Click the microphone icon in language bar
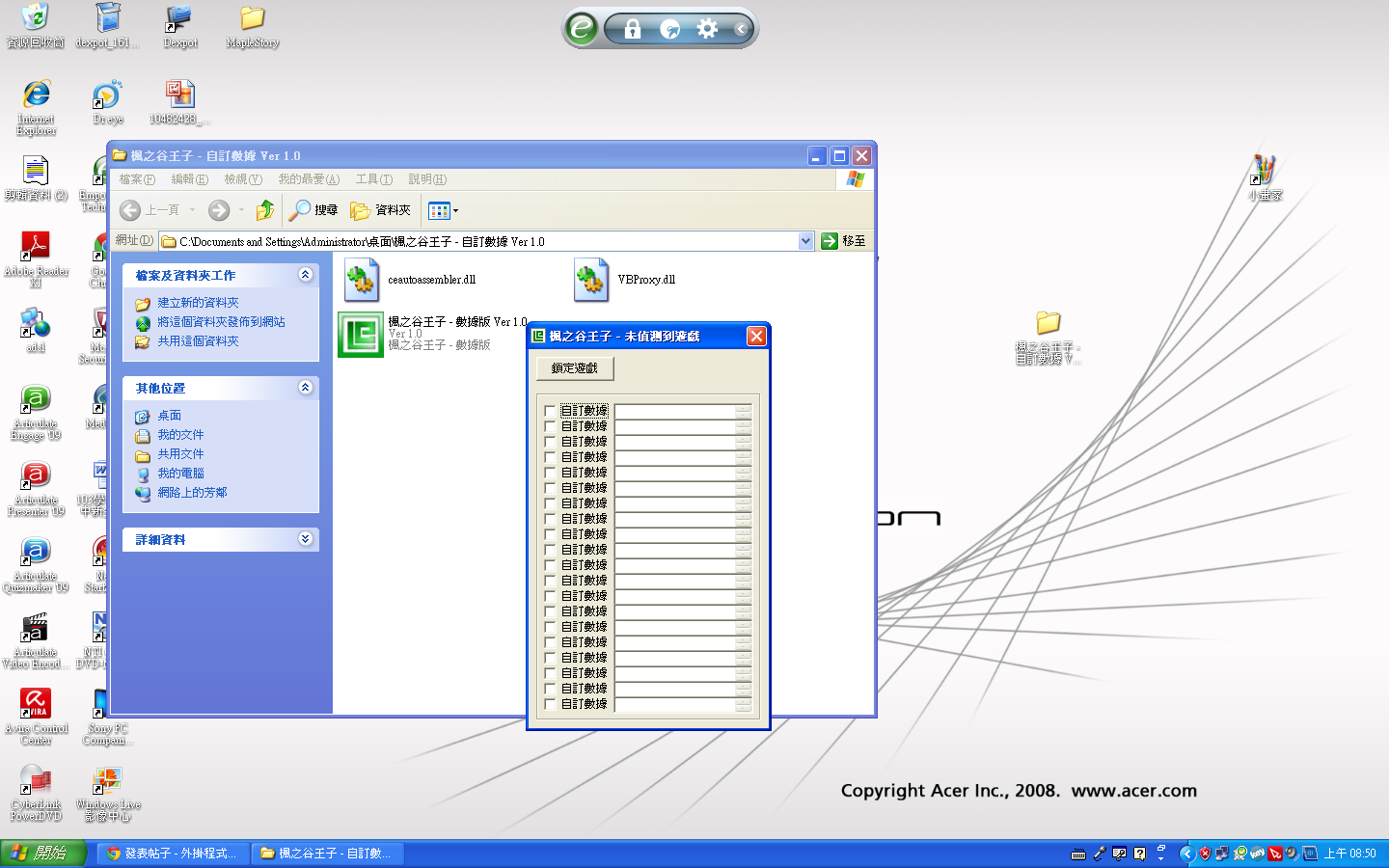This screenshot has height=868, width=1389. (1099, 854)
